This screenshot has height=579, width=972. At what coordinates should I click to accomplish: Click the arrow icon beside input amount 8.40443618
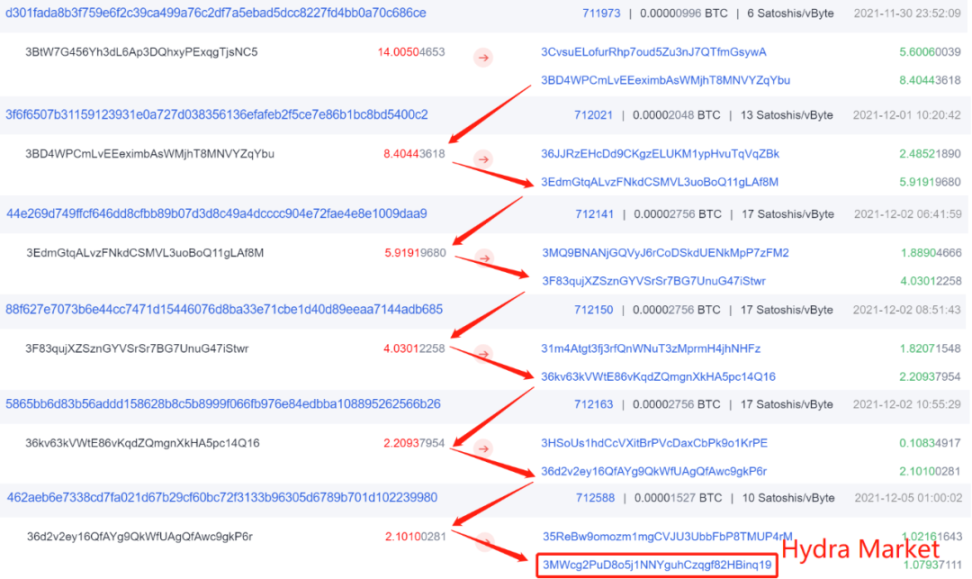coord(484,159)
